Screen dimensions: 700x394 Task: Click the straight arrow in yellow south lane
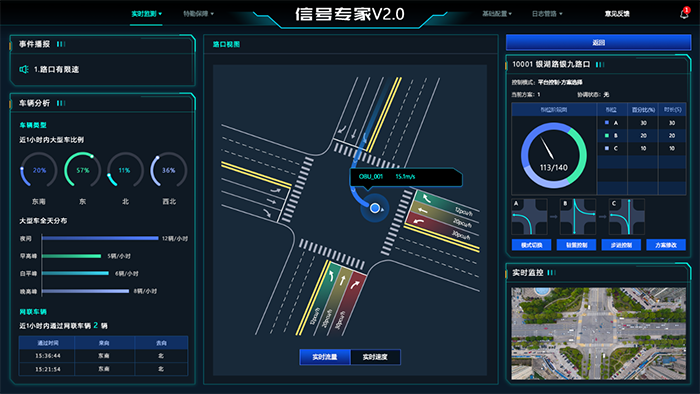pyautogui.click(x=342, y=281)
